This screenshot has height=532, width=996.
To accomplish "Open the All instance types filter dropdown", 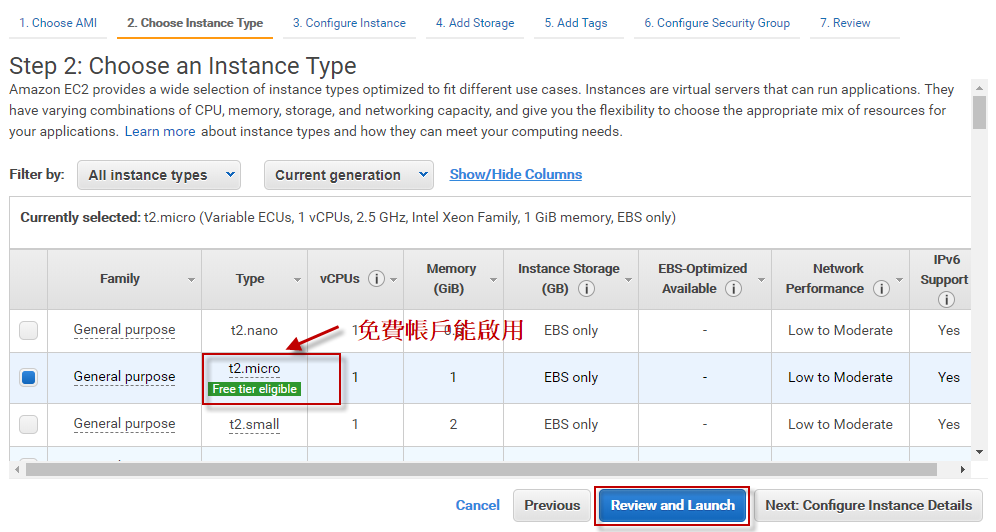I will [159, 175].
